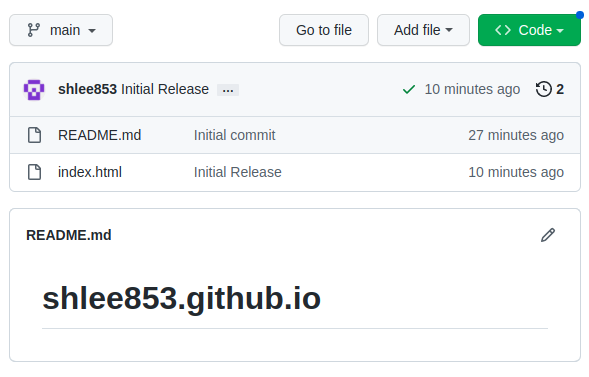Screen dimensions: 589x377
Task: Click the index.html file icon
Action: pyautogui.click(x=35, y=172)
